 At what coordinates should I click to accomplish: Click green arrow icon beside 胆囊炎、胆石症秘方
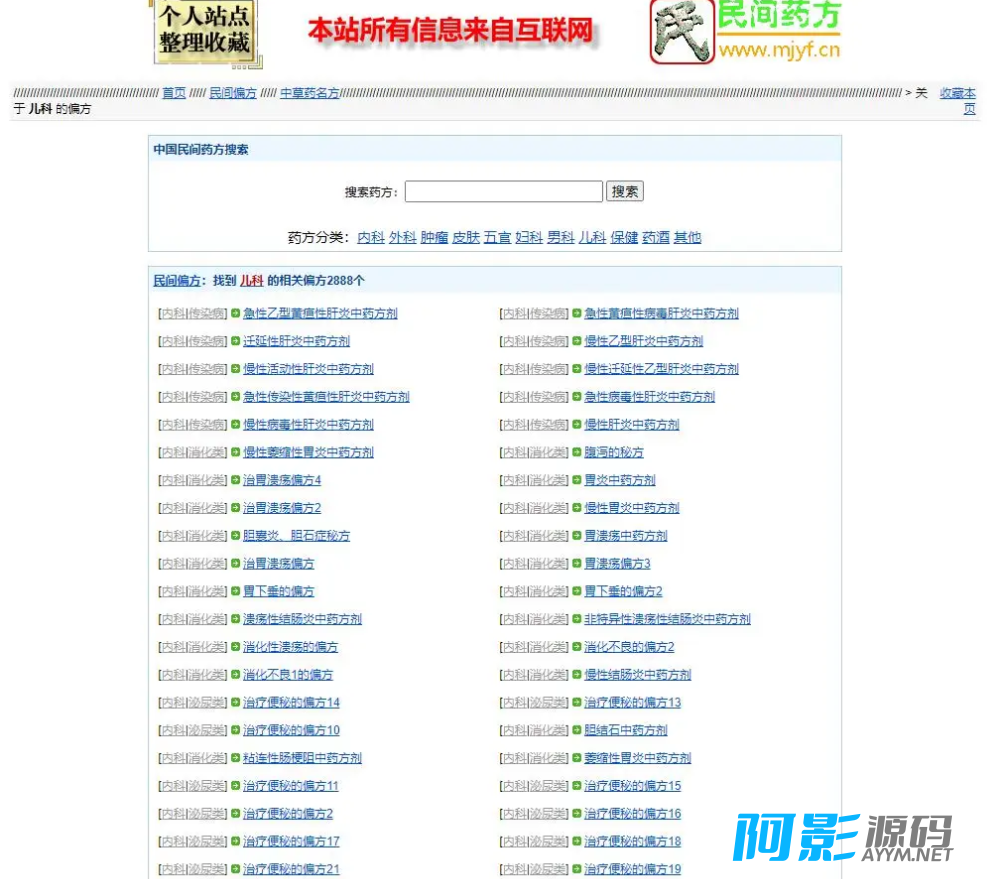236,536
